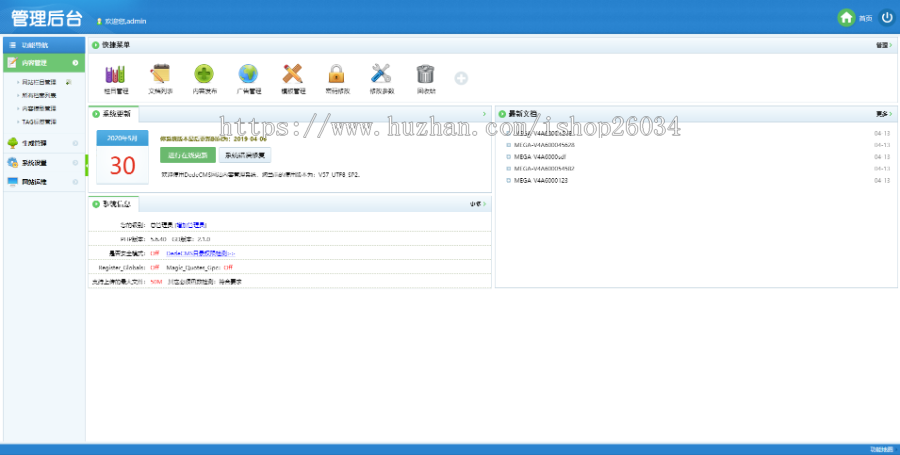Expand the sidebar section with monitor icon
Image resolution: width=900 pixels, height=455 pixels.
(x=44, y=182)
